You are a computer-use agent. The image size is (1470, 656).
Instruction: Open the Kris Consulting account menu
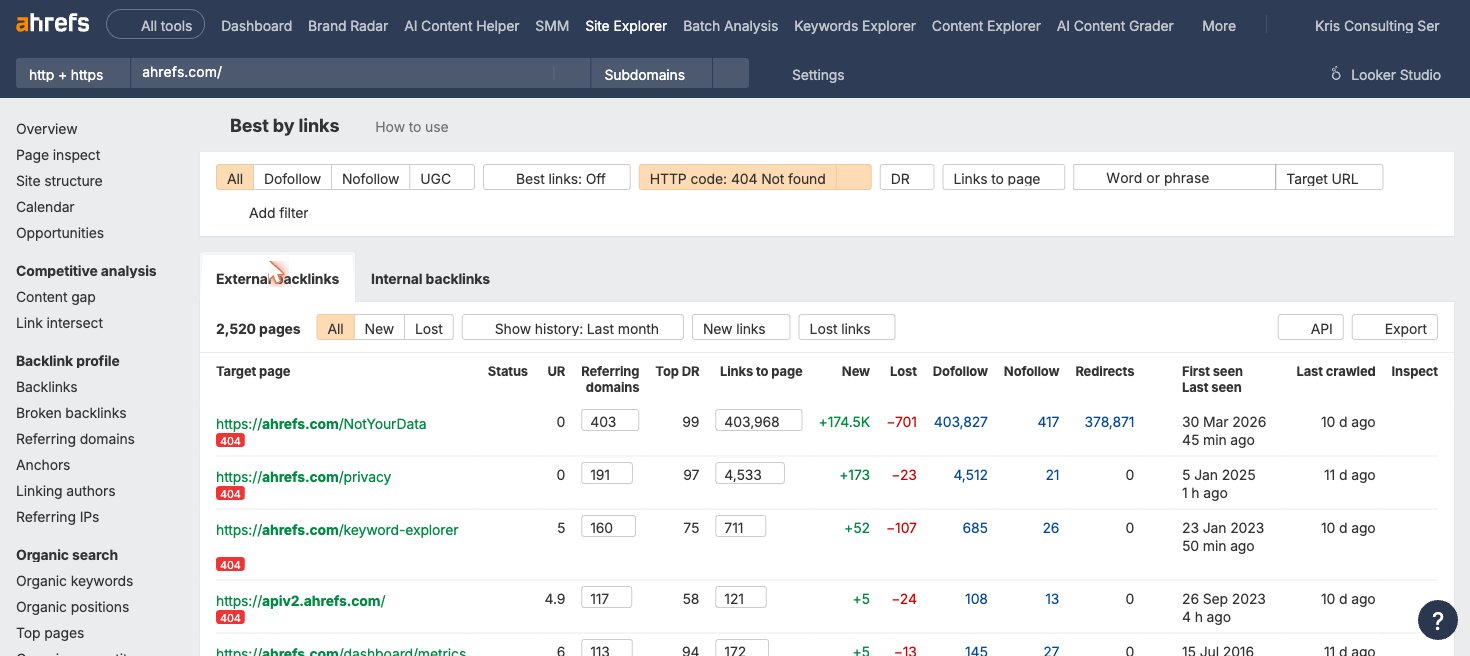coord(1377,26)
